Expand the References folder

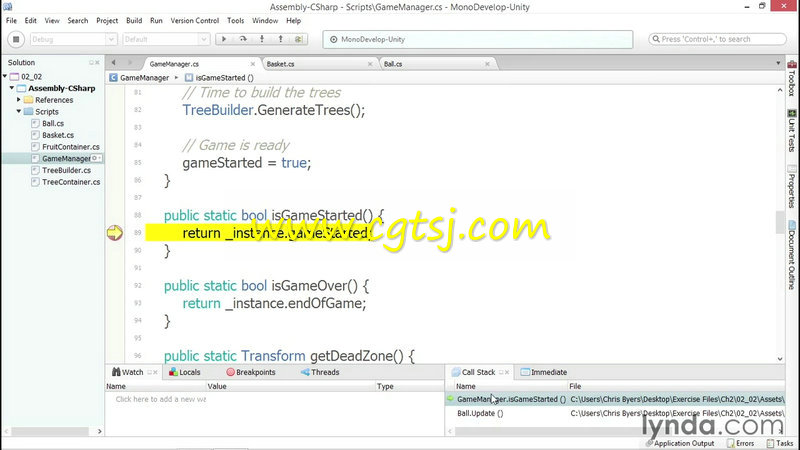pyautogui.click(x=19, y=99)
